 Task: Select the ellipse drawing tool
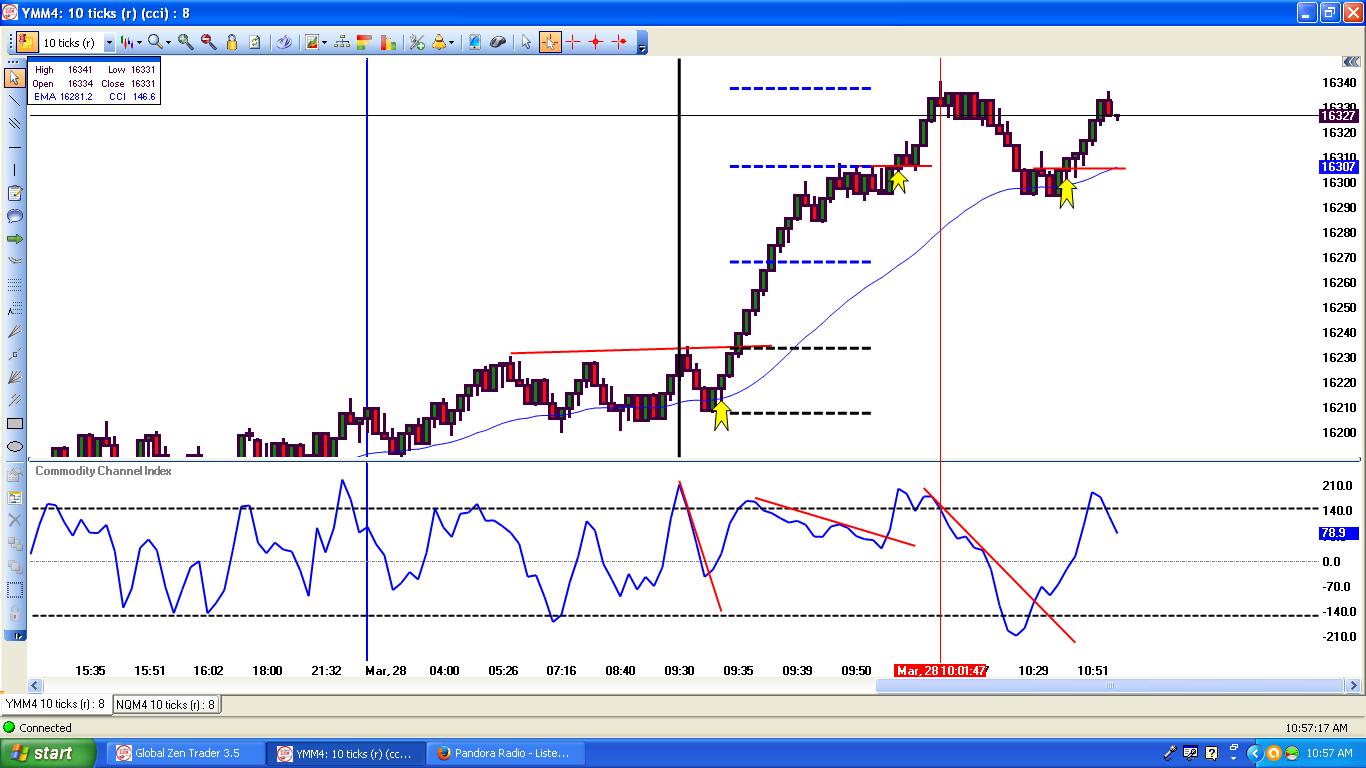(x=14, y=446)
